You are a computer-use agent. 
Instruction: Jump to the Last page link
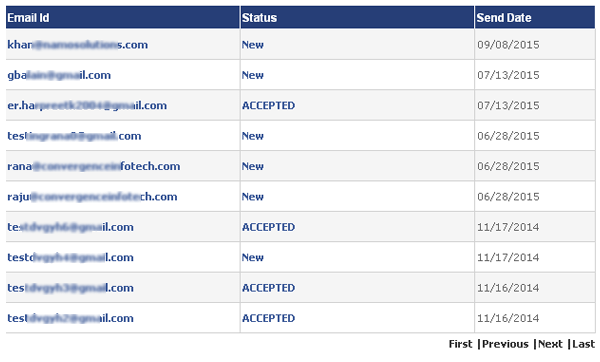584,344
